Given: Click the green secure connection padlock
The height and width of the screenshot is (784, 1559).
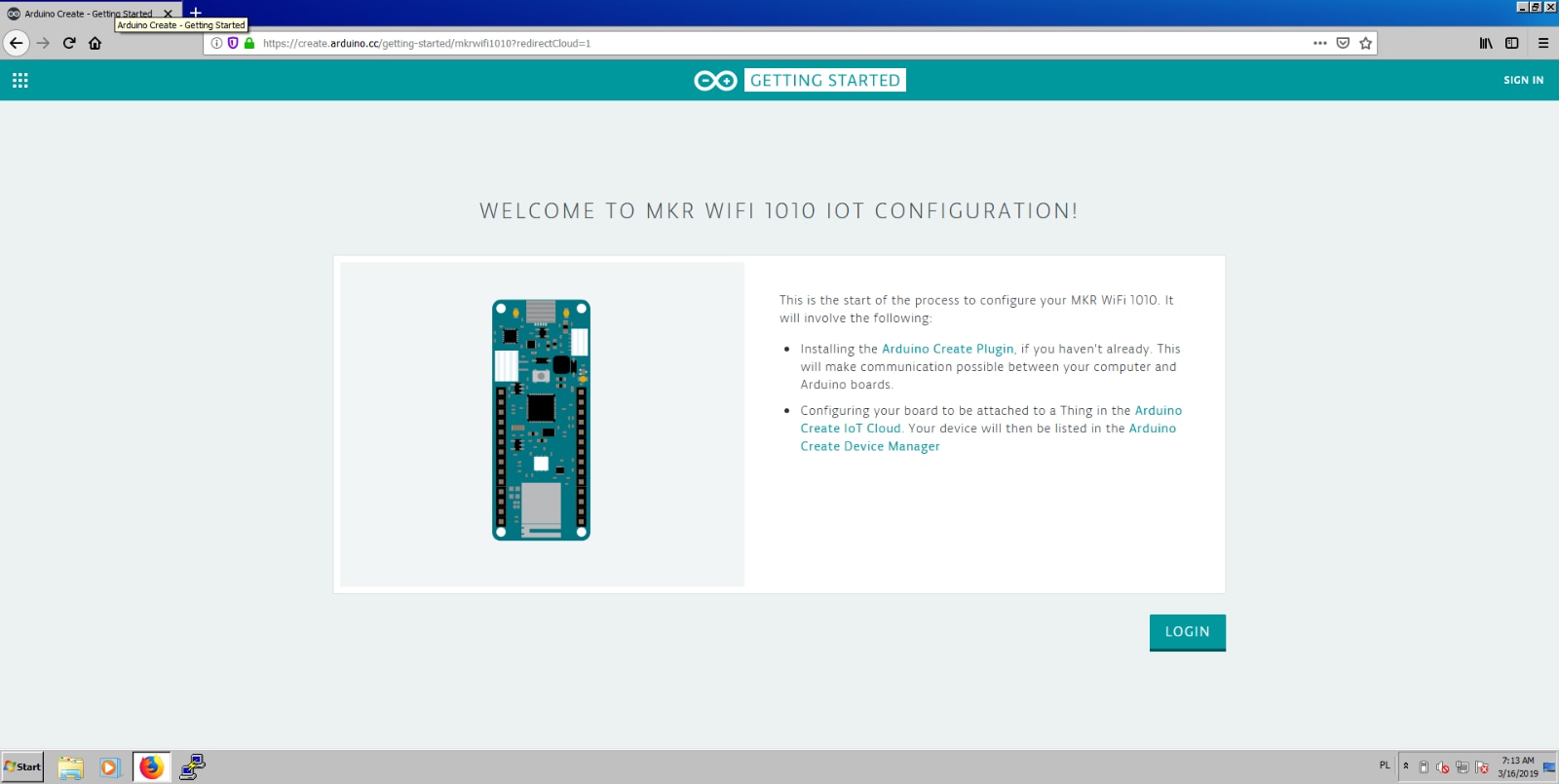Looking at the screenshot, I should coord(249,43).
